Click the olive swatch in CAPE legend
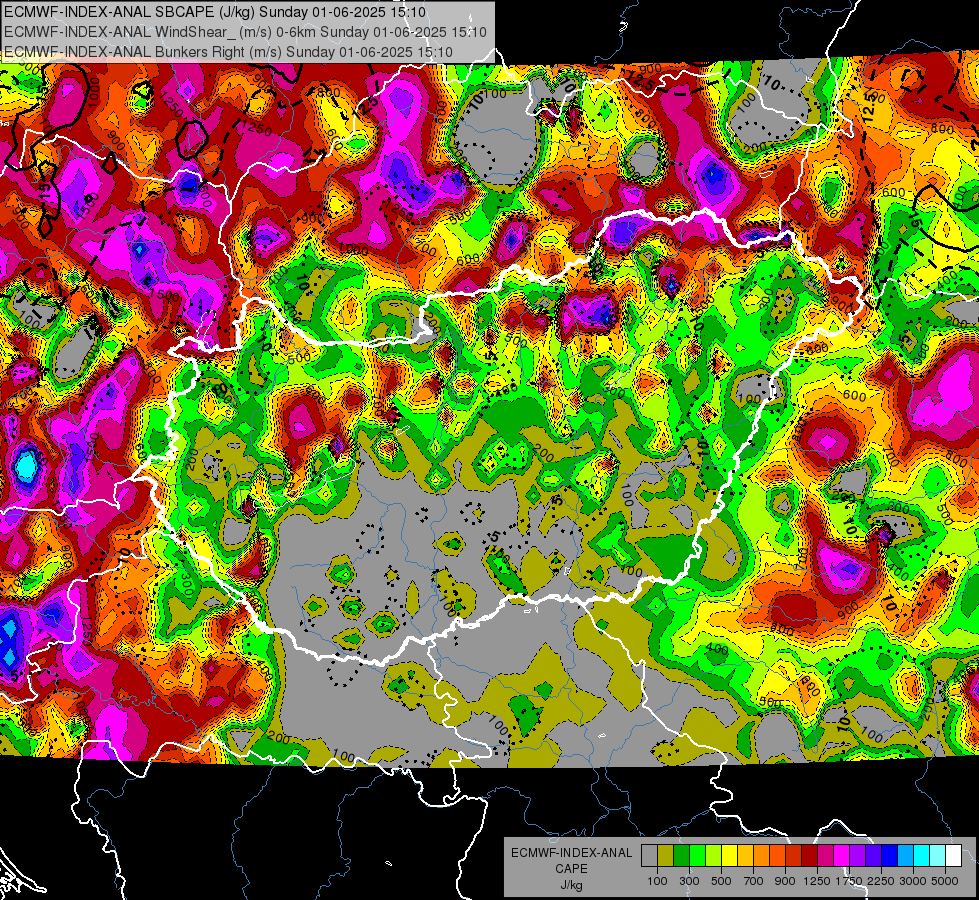 point(666,855)
